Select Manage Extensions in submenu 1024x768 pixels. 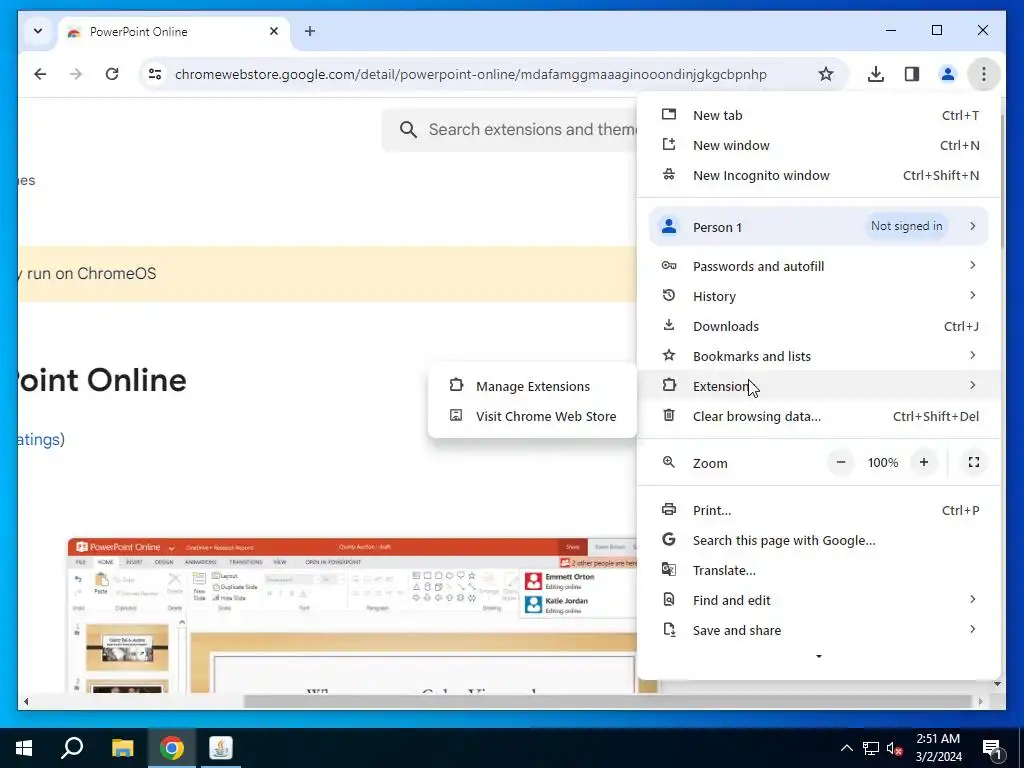[x=532, y=386]
